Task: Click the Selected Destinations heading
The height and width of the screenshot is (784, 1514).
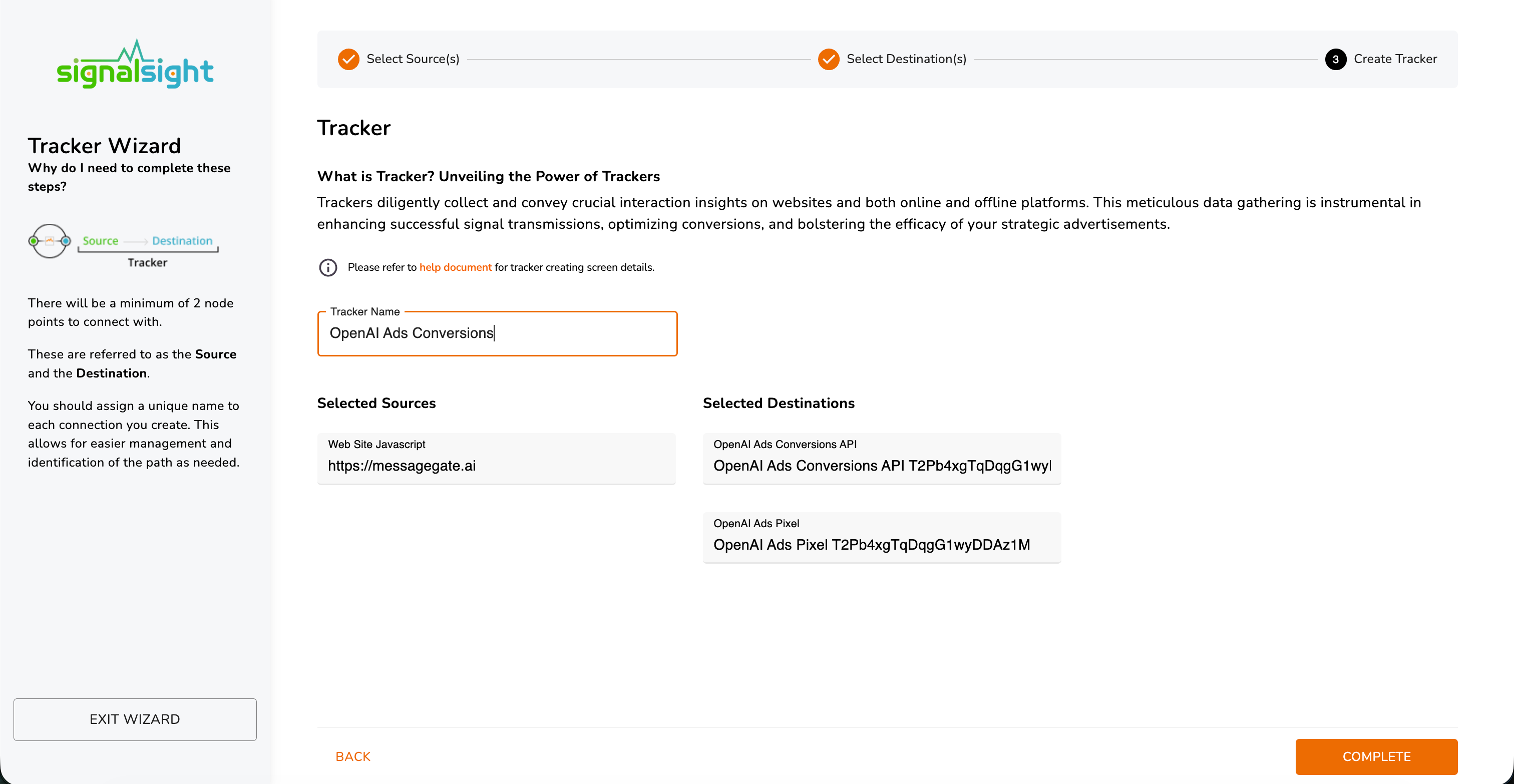Action: click(x=779, y=403)
